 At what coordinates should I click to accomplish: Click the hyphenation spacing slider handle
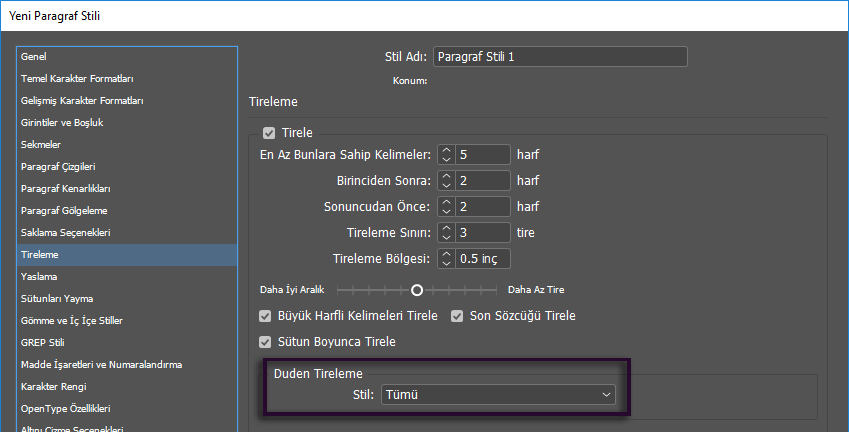click(x=417, y=290)
